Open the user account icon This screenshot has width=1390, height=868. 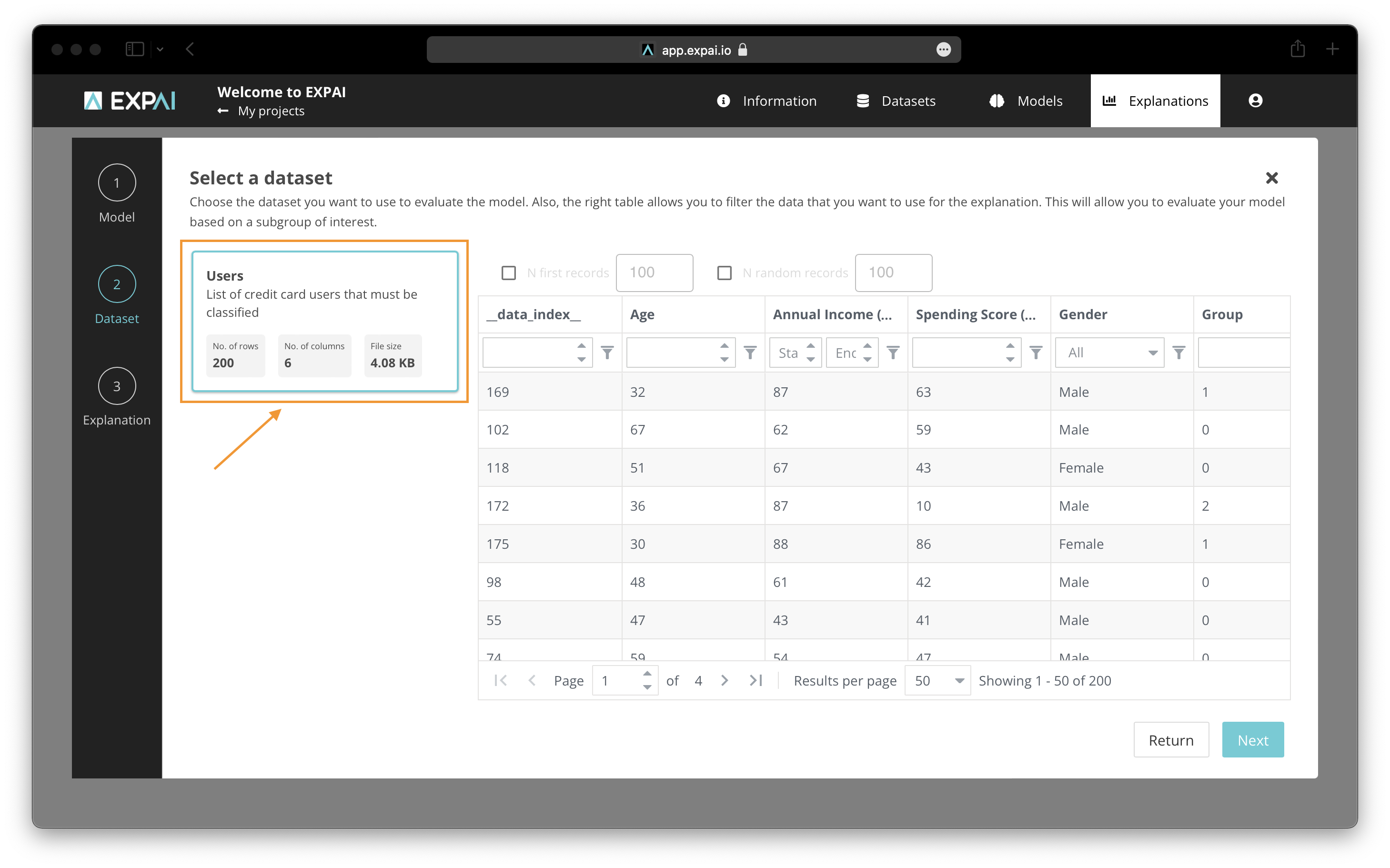tap(1255, 101)
